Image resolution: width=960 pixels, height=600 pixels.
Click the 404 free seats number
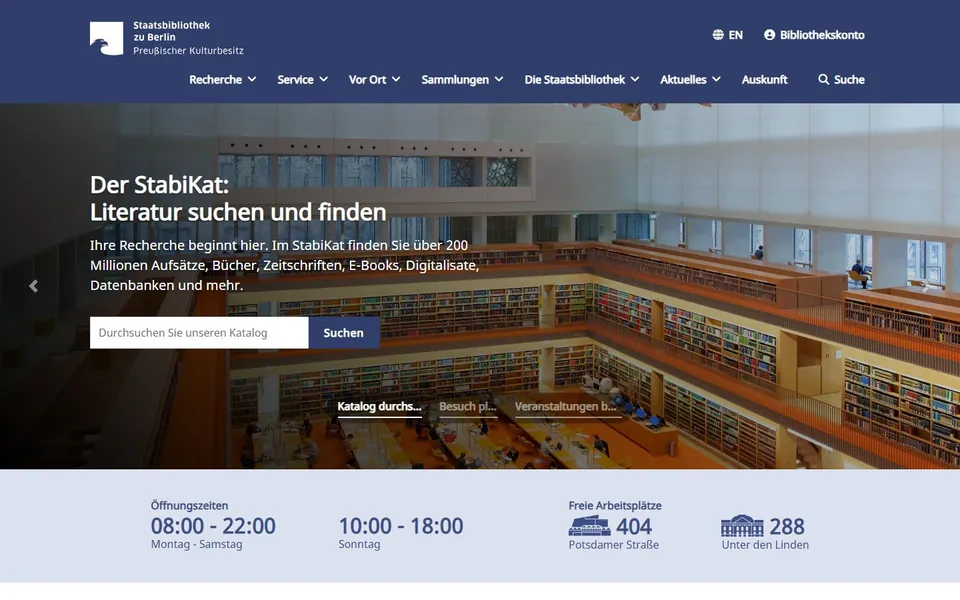(634, 527)
